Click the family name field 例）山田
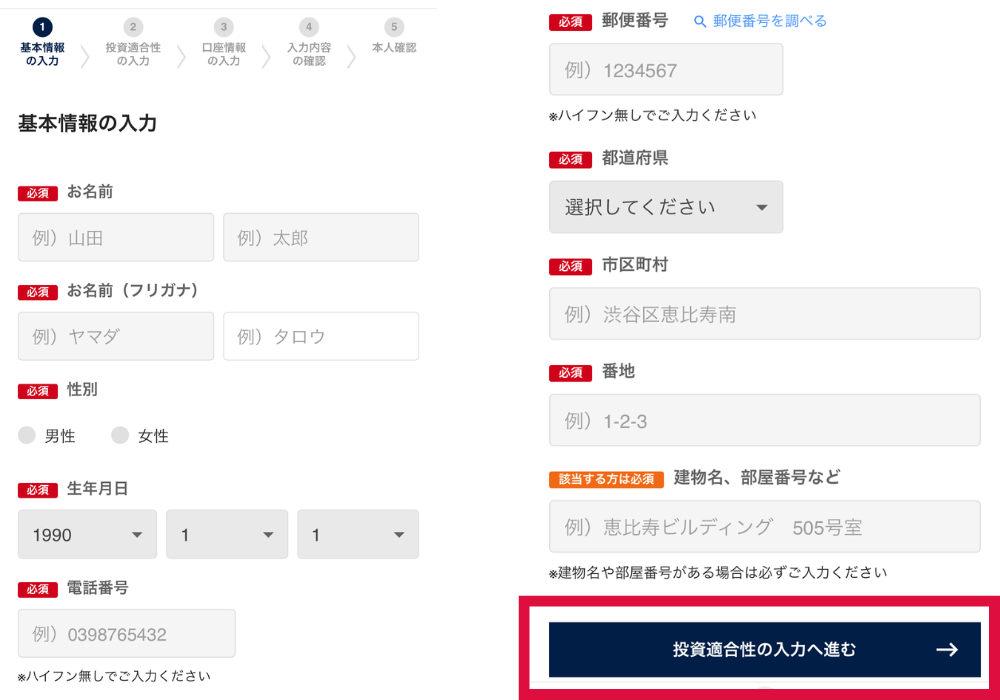This screenshot has width=1000, height=700. 116,238
